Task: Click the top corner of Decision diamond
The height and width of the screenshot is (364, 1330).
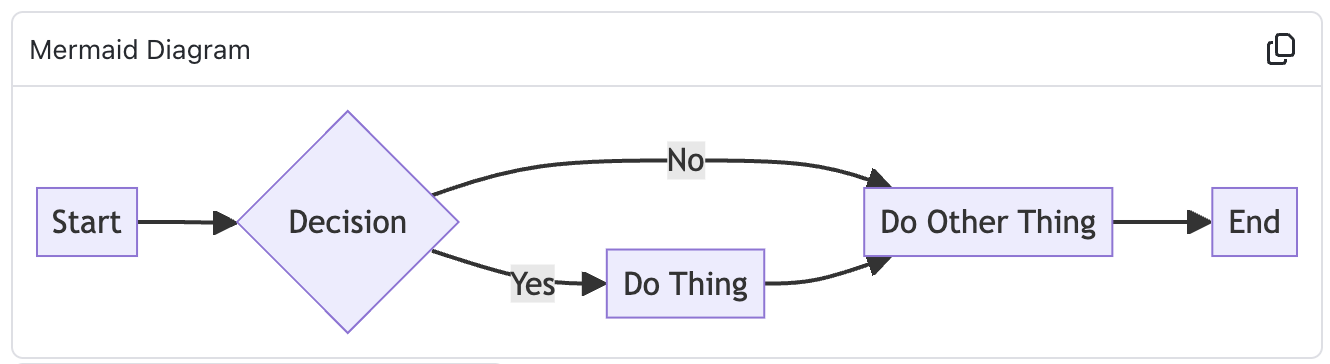Action: [x=348, y=114]
